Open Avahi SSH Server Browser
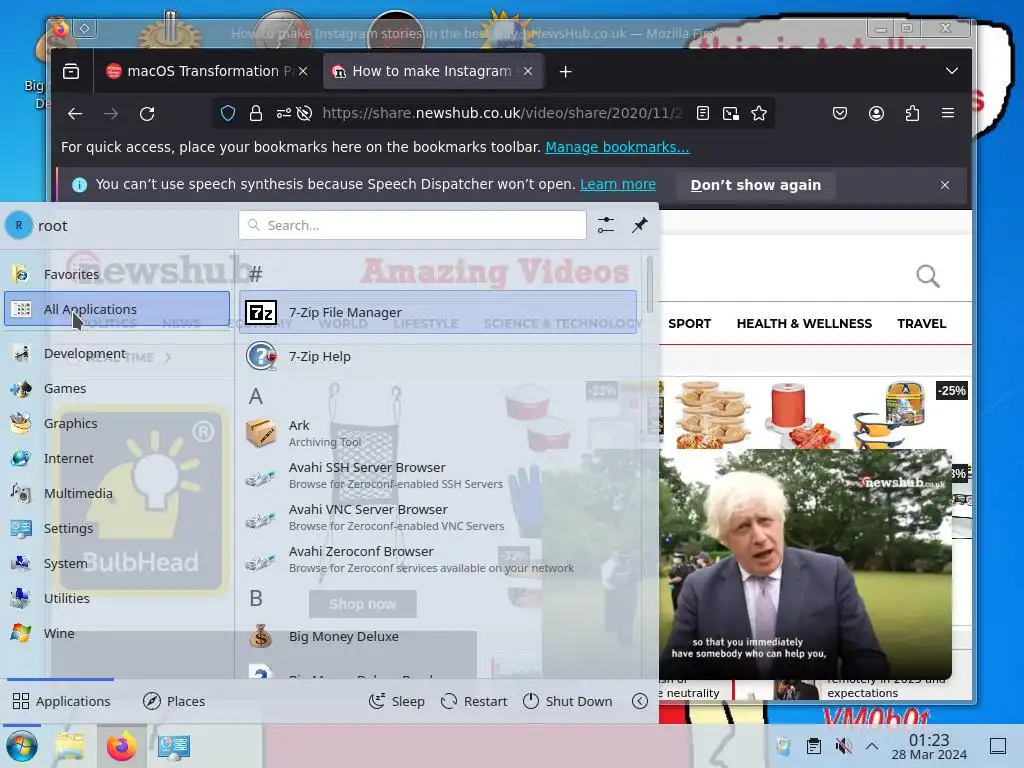 click(x=438, y=475)
